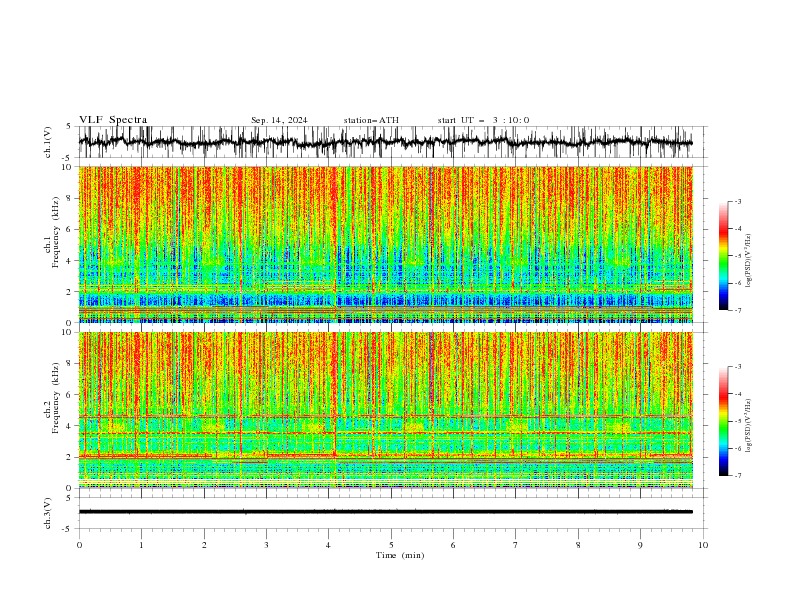Click the "station=ATH" header label
The image size is (792, 612).
371,120
